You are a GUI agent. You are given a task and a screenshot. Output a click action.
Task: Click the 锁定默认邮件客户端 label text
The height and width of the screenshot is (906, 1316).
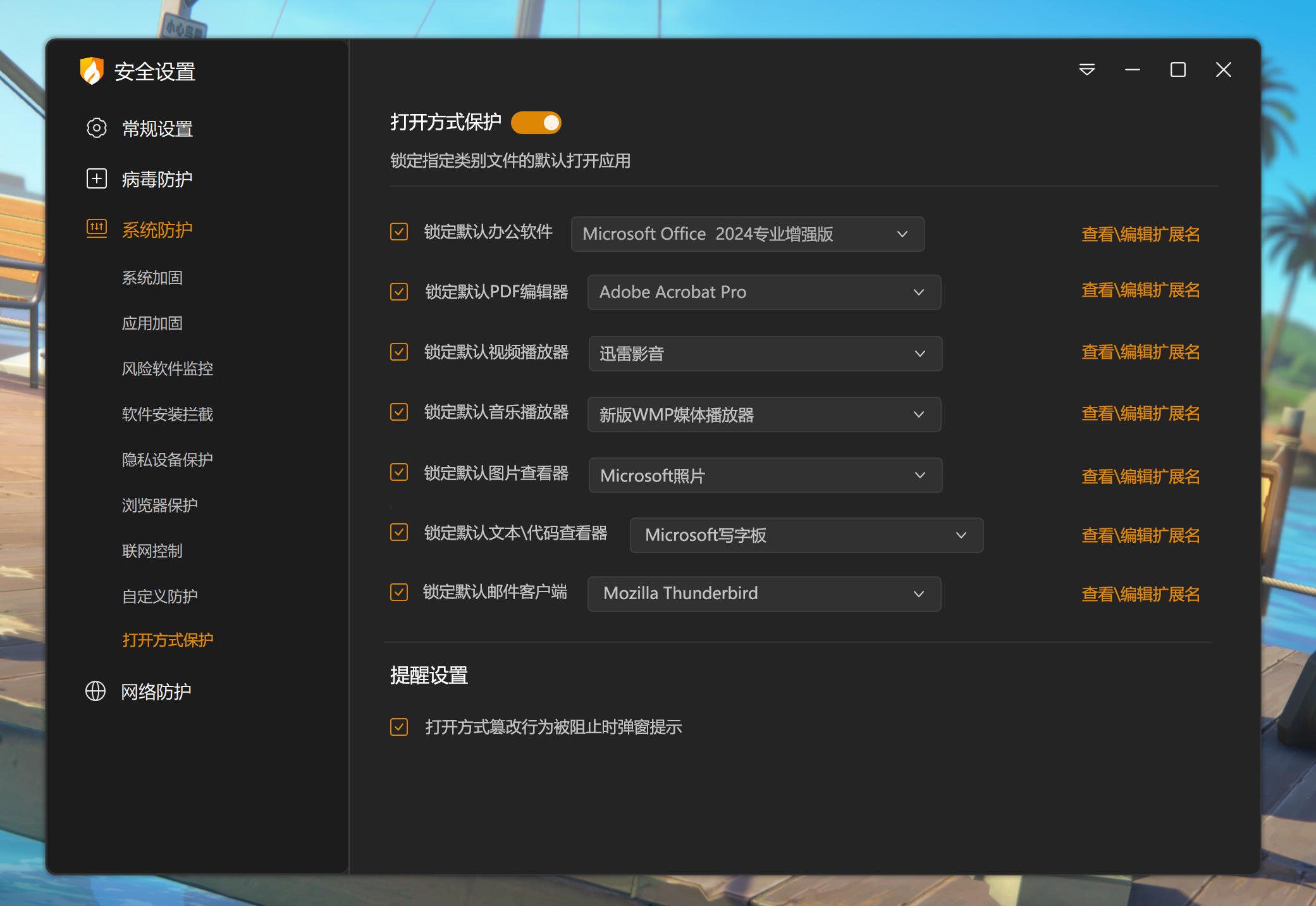pos(495,592)
